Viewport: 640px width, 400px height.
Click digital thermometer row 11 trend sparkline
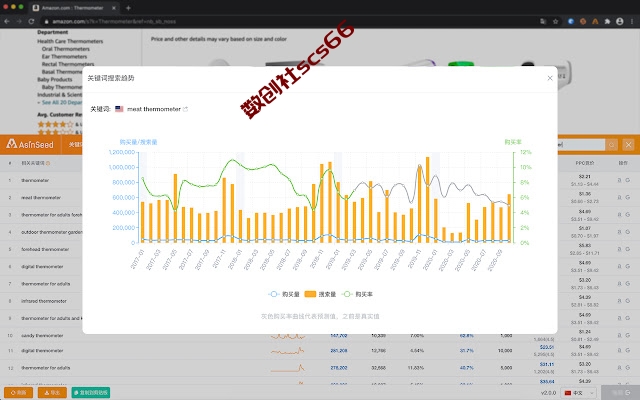point(288,351)
